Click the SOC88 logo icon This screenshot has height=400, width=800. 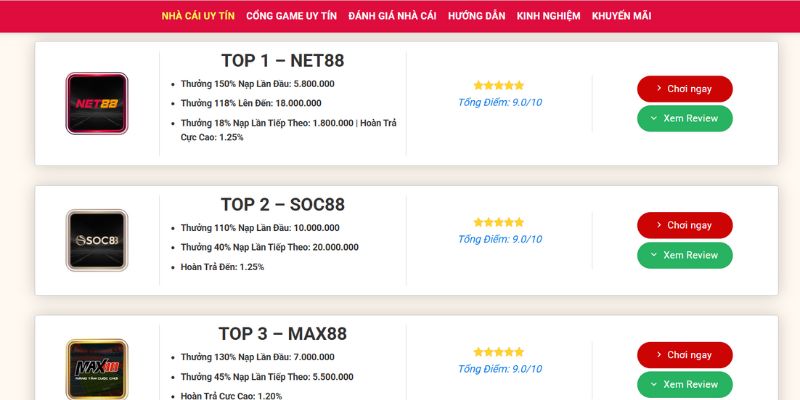(x=97, y=240)
